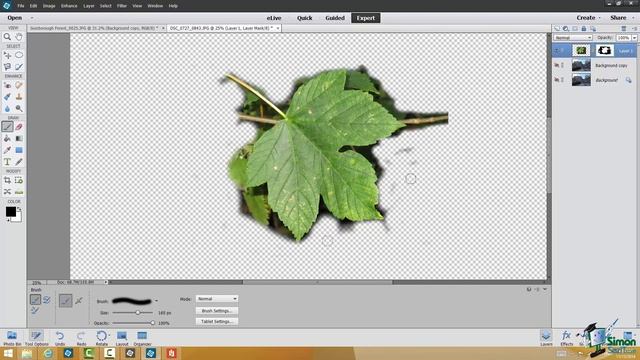Open tool options panel flyout menu
Viewport: 640px width, 360px height.
pos(537,289)
